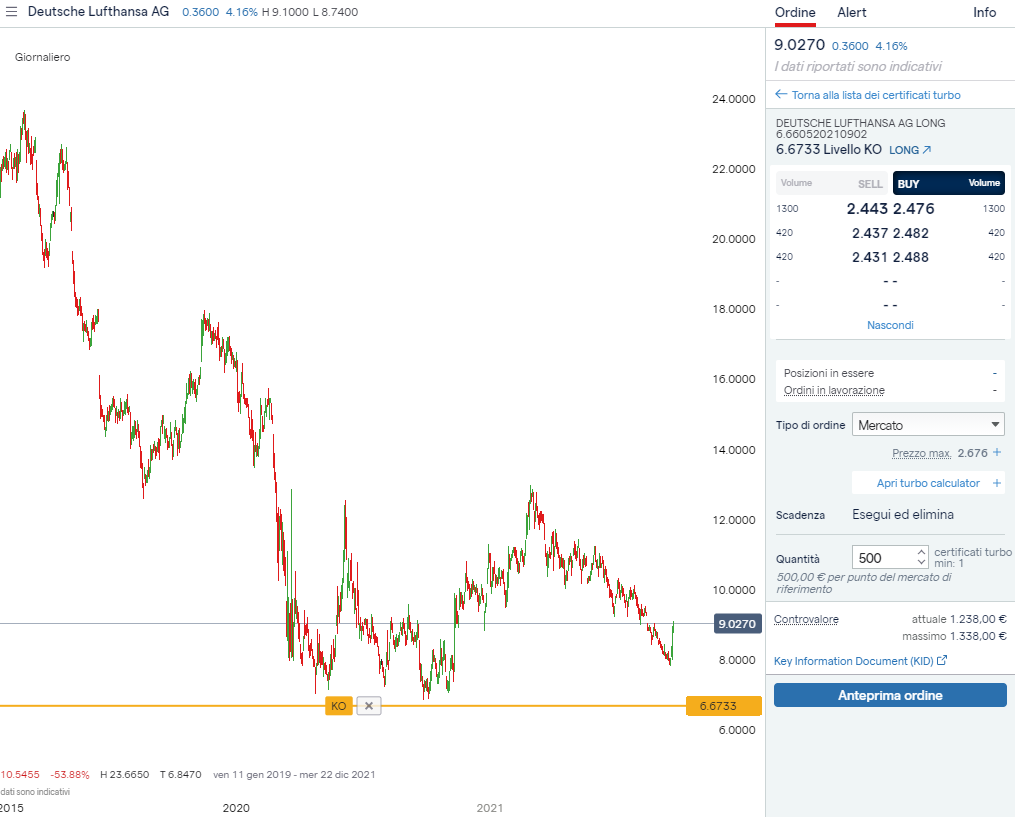Image resolution: width=1015 pixels, height=817 pixels.
Task: Hide order book via Nascondi
Action: coord(890,325)
